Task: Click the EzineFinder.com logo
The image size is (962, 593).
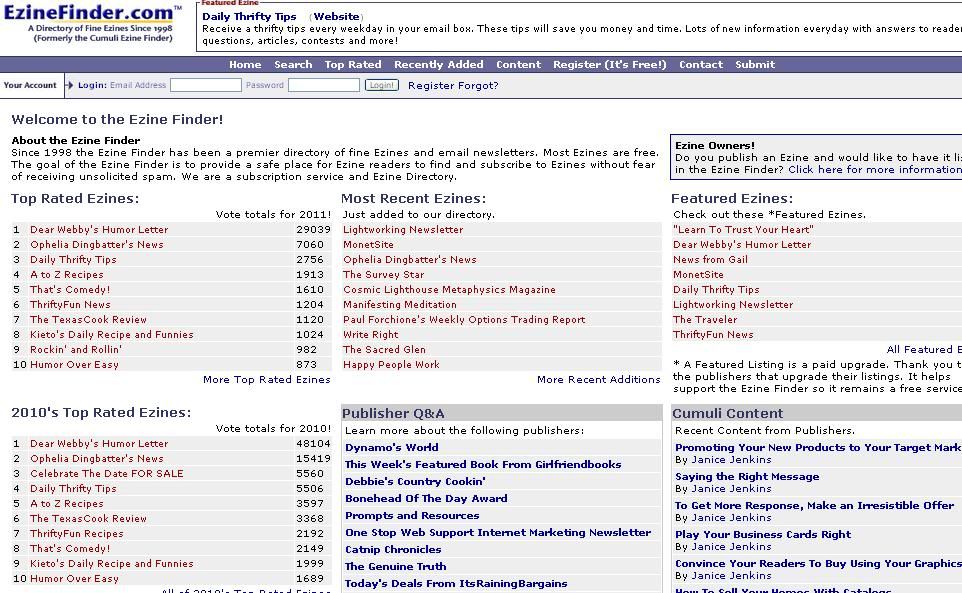Action: click(x=93, y=23)
